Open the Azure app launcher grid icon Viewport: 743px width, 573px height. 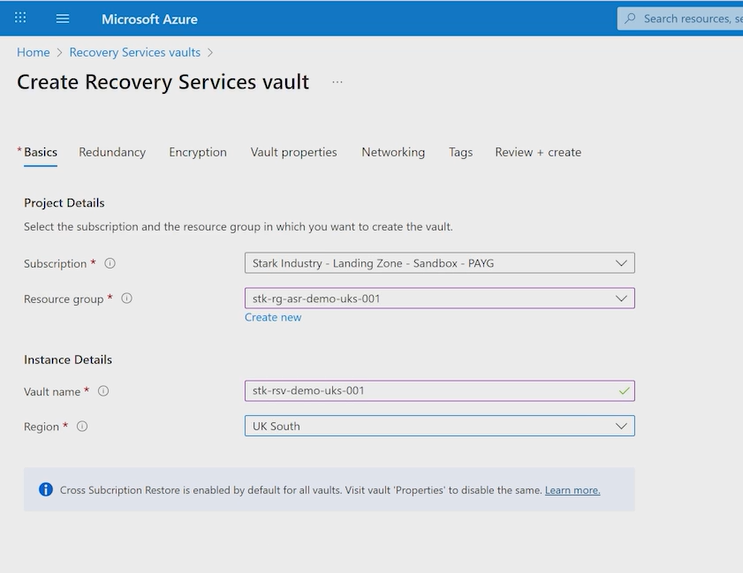(21, 18)
